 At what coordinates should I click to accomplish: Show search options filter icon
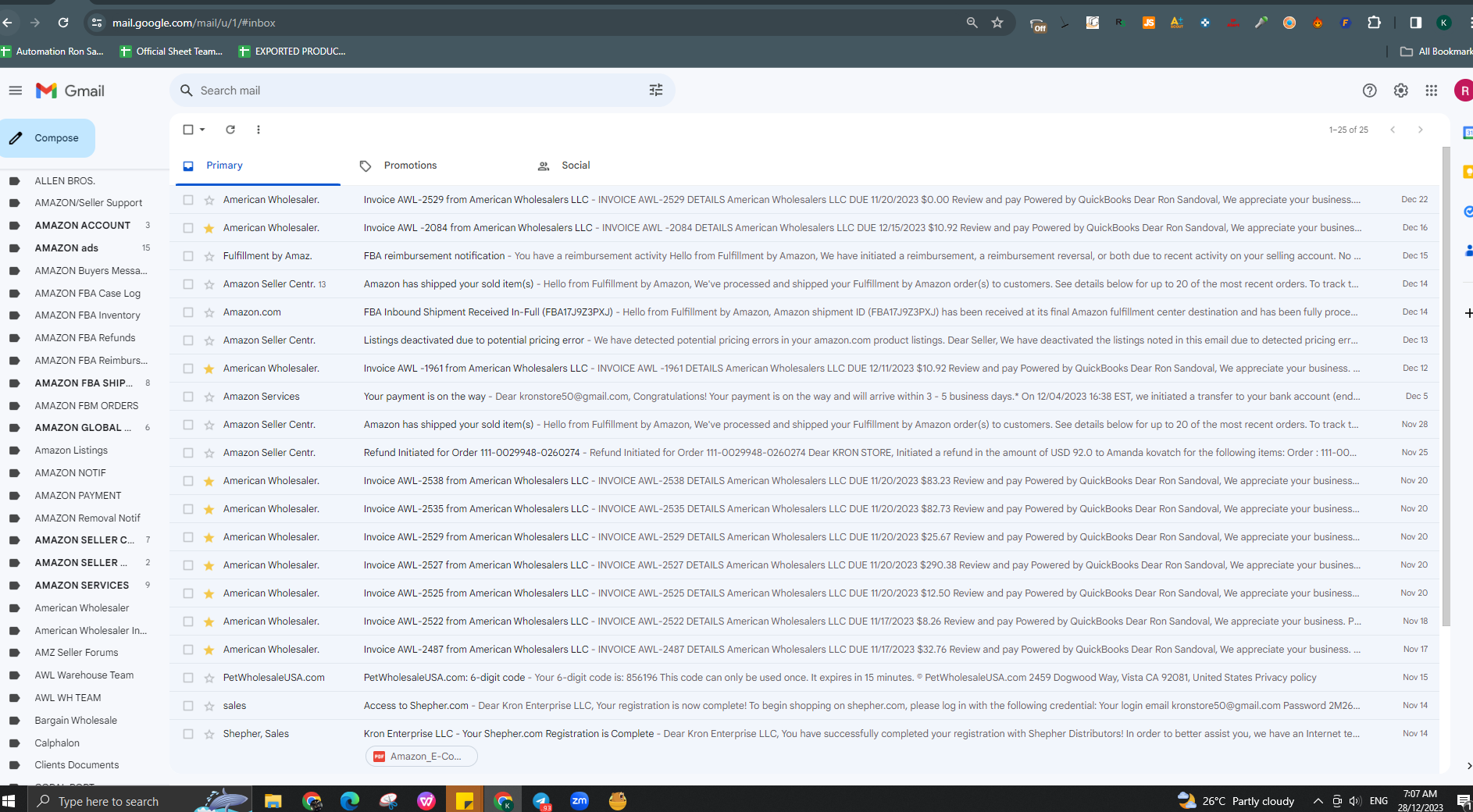tap(656, 91)
